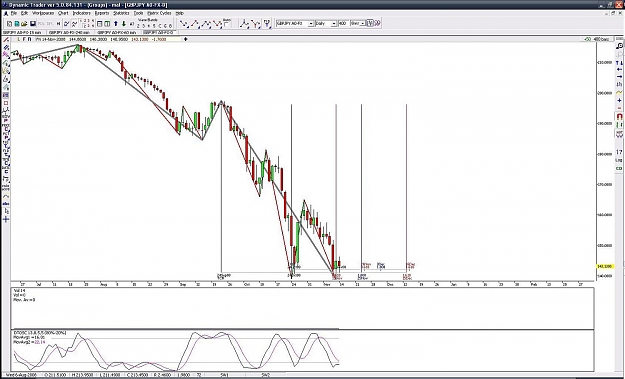Viewport: 625px width, 379px height.
Task: Open the File menu
Action: click(x=14, y=13)
